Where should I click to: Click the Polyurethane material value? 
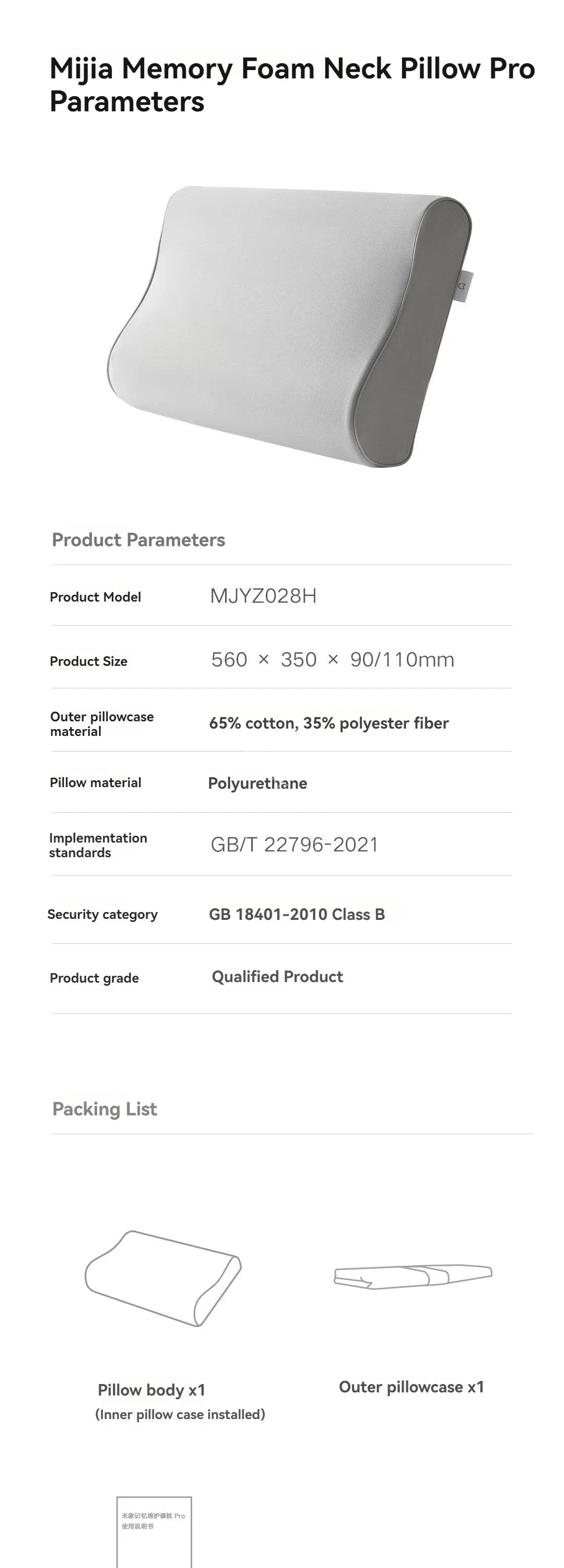pos(257,783)
